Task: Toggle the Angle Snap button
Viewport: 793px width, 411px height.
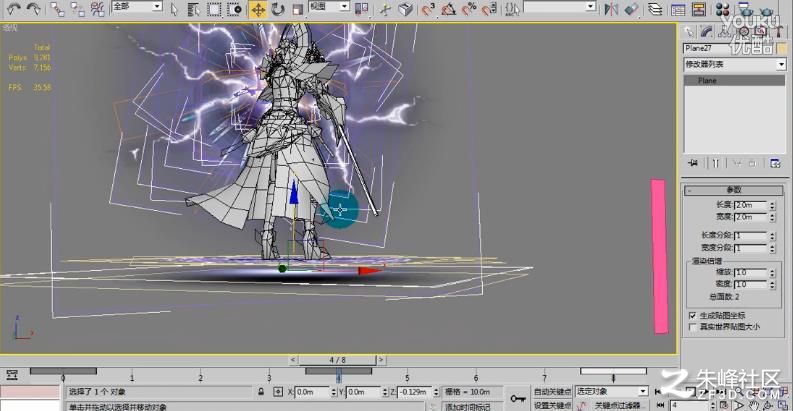Action: tap(449, 9)
